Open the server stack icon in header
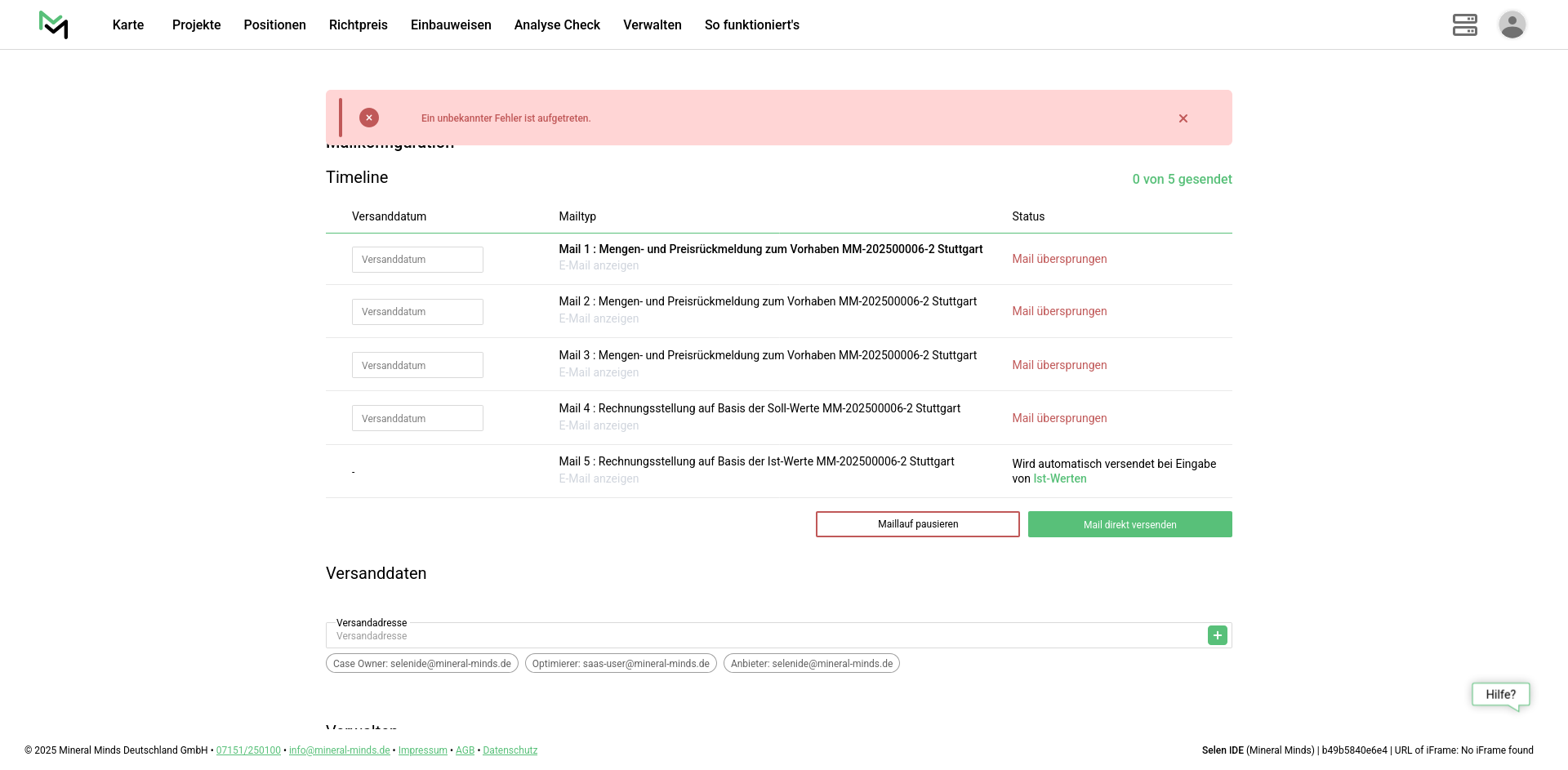Viewport: 1568px width, 770px height. coord(1464,24)
